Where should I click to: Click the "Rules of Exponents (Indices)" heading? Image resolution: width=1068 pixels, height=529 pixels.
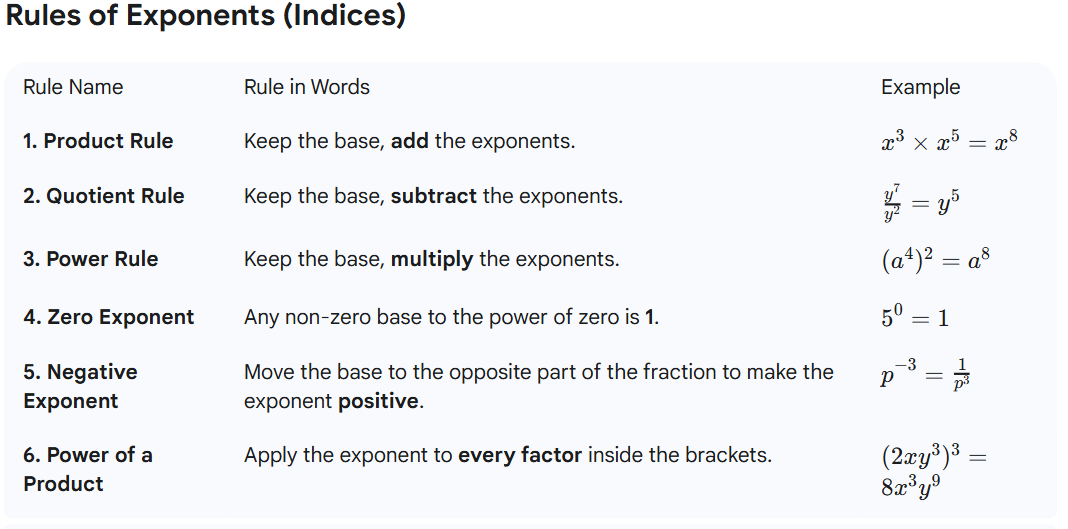pyautogui.click(x=206, y=18)
